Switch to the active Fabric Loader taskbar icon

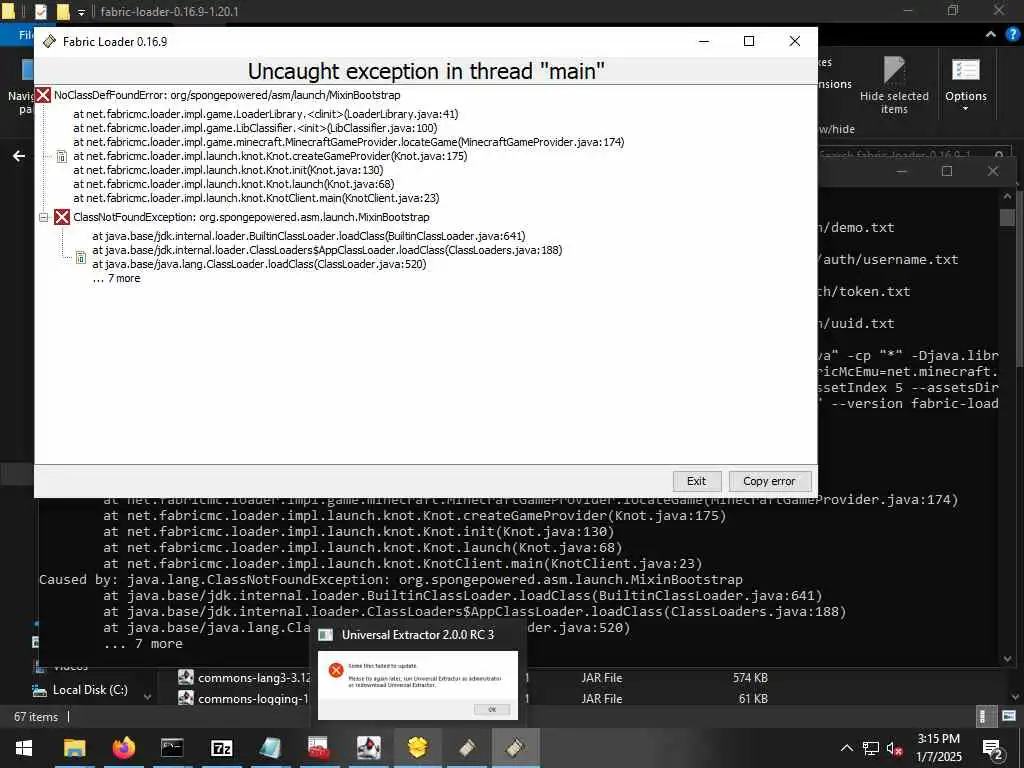[x=515, y=748]
